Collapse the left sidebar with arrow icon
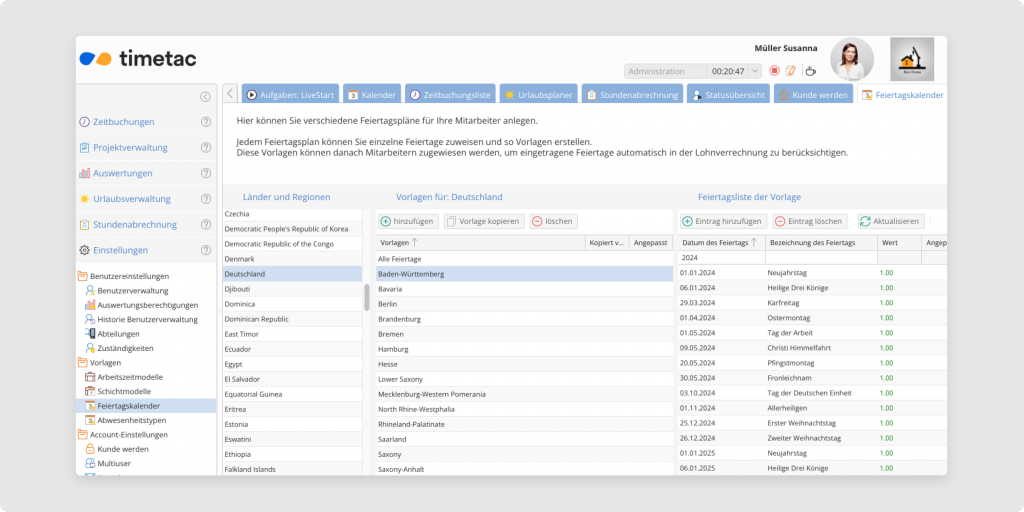1024x512 pixels. [x=205, y=97]
